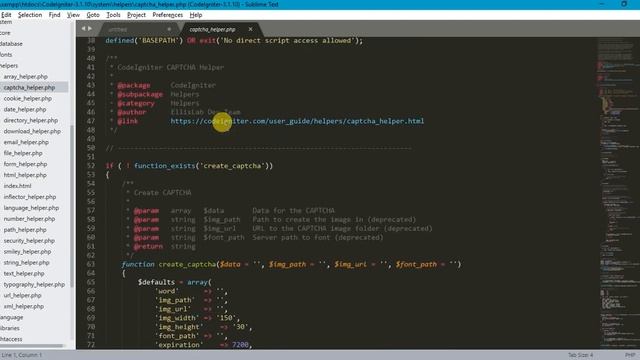
Task: Click the 'img_width' key on line 69
Action: click(x=177, y=318)
